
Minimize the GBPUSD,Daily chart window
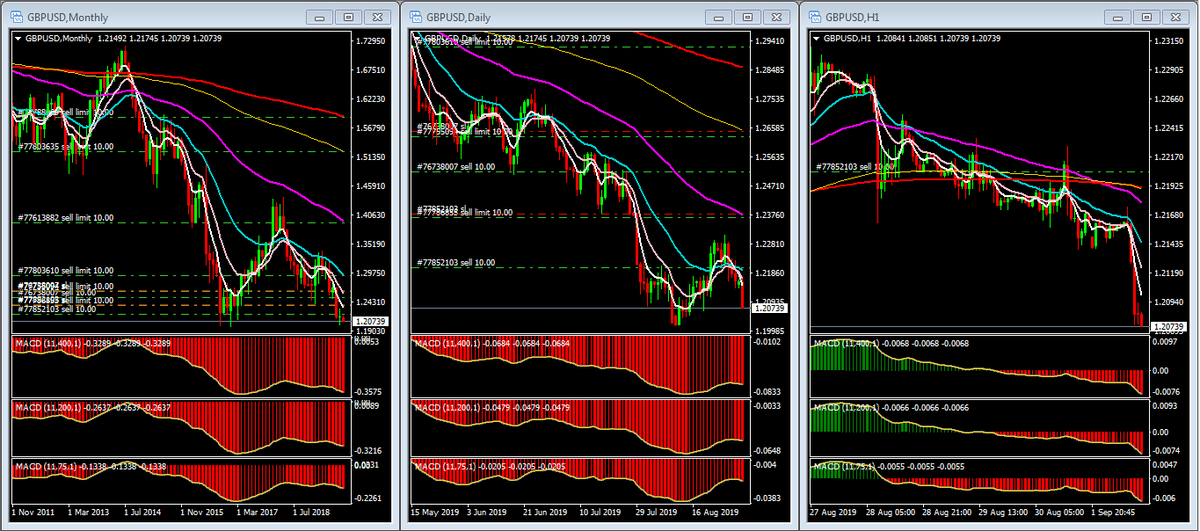click(x=718, y=17)
